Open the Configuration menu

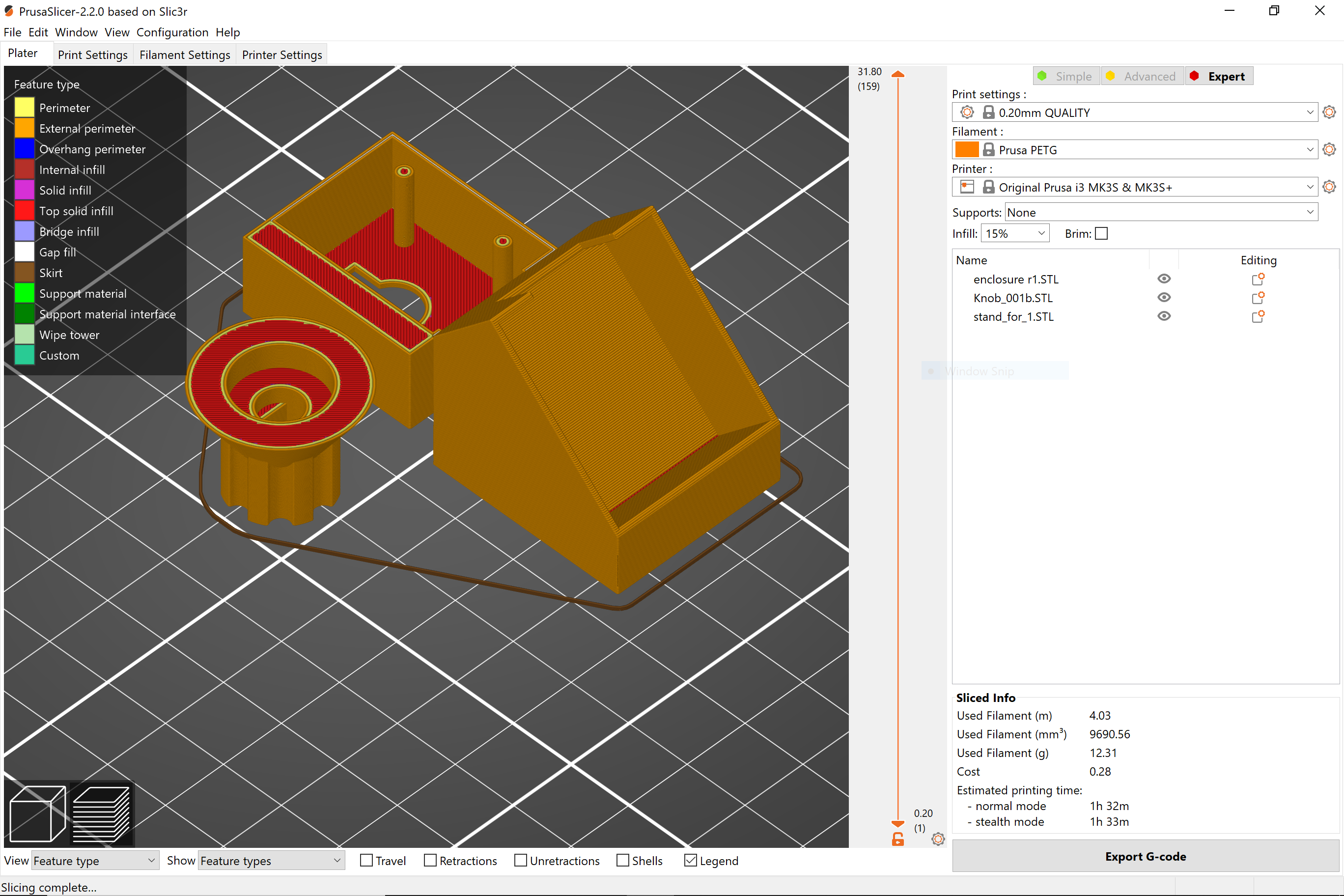[172, 32]
